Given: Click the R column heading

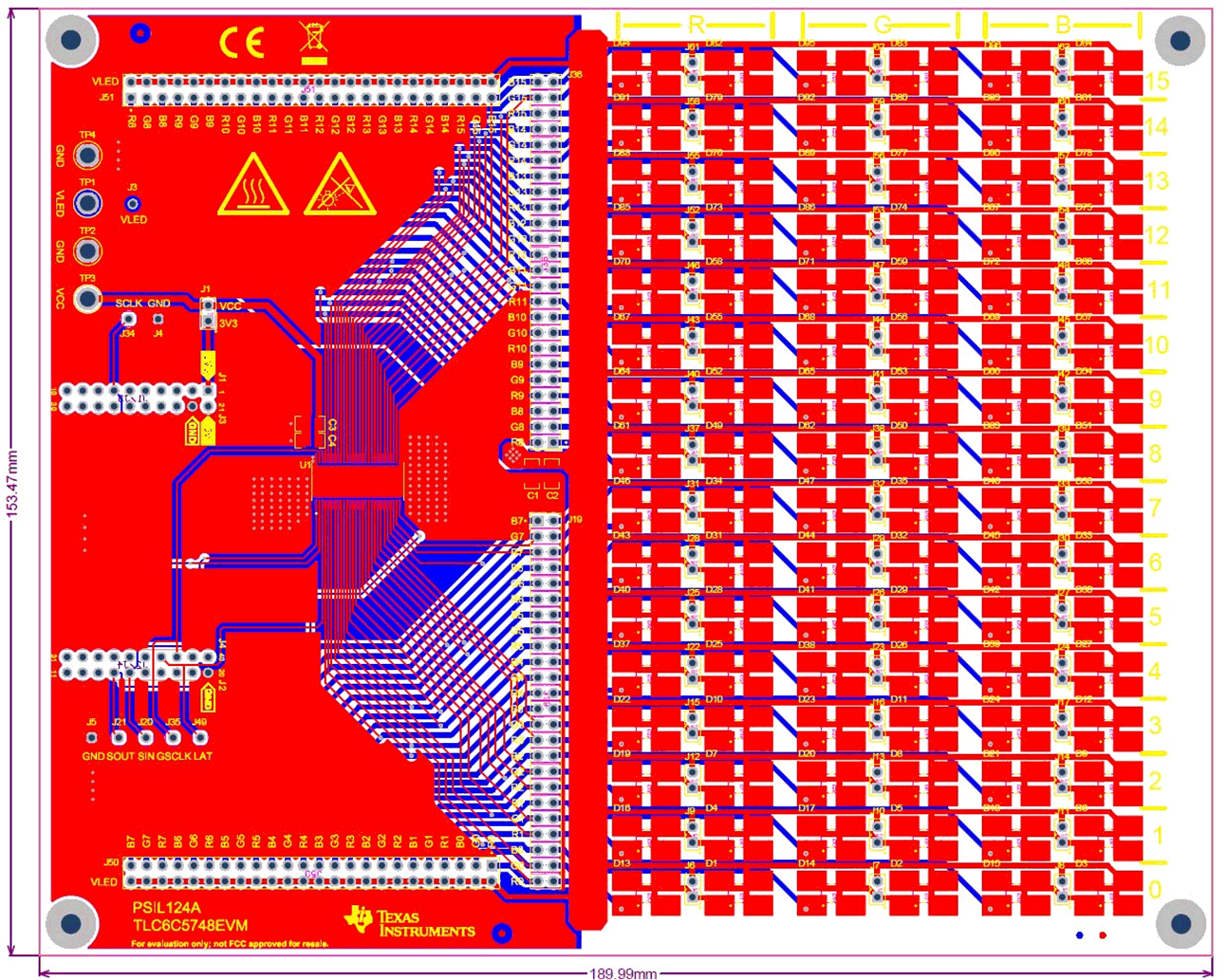Looking at the screenshot, I should [x=696, y=25].
